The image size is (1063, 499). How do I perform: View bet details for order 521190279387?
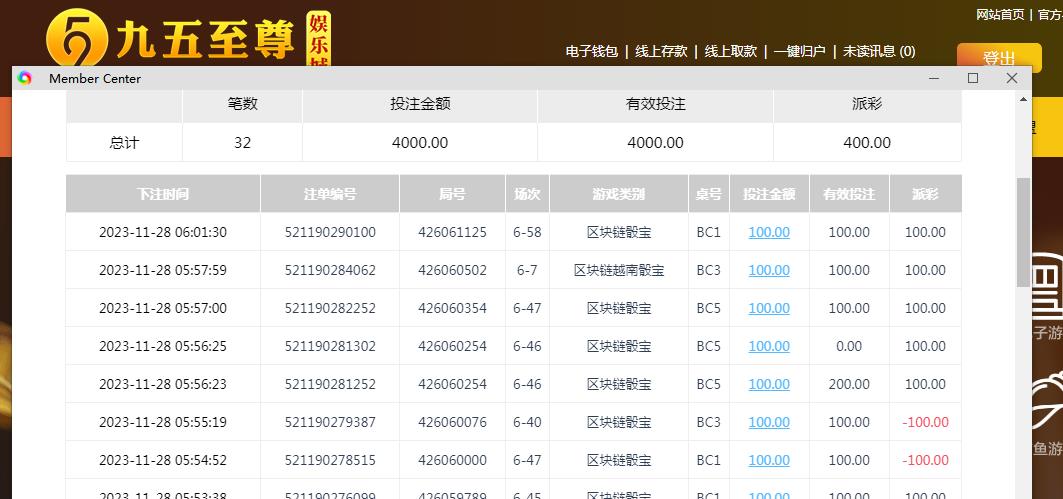click(769, 422)
